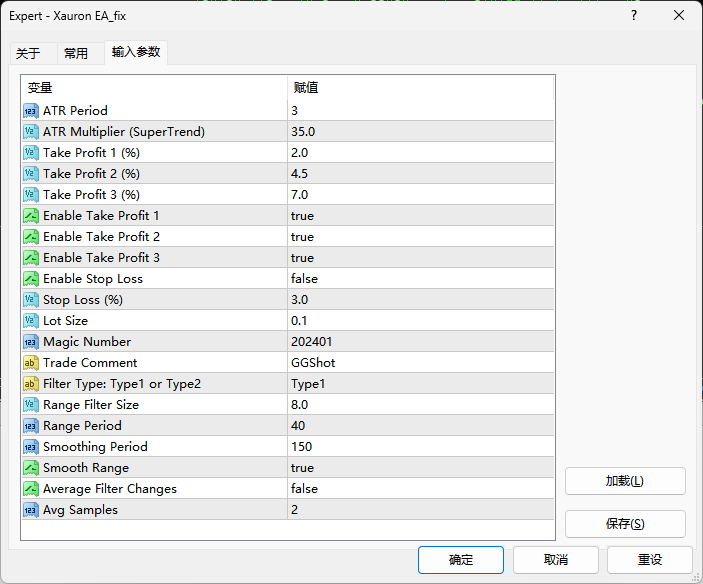Click the icon beside Filter Type parameter

tap(31, 384)
